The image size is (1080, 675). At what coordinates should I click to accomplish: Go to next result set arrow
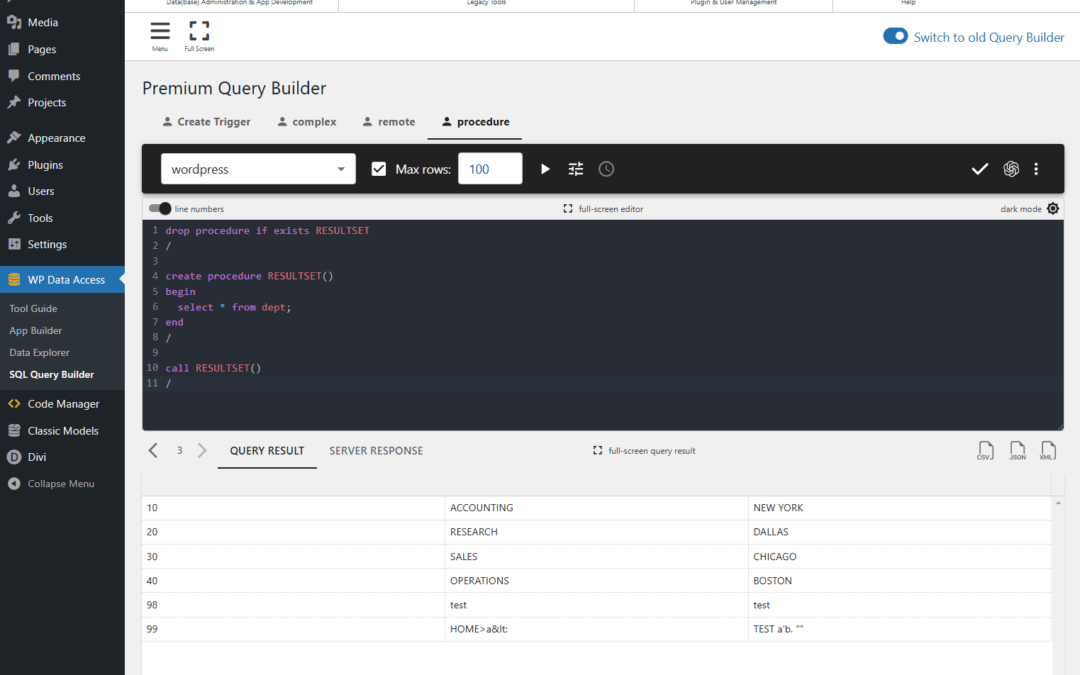pos(202,450)
